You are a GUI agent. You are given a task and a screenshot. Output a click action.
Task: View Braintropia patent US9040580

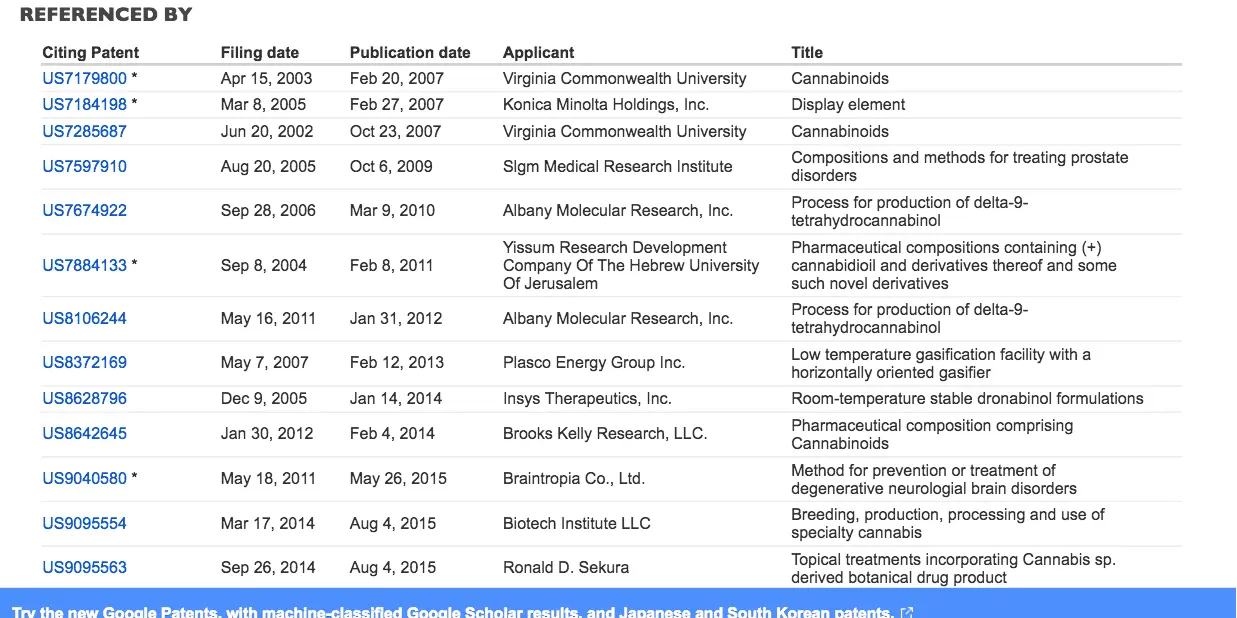click(84, 478)
